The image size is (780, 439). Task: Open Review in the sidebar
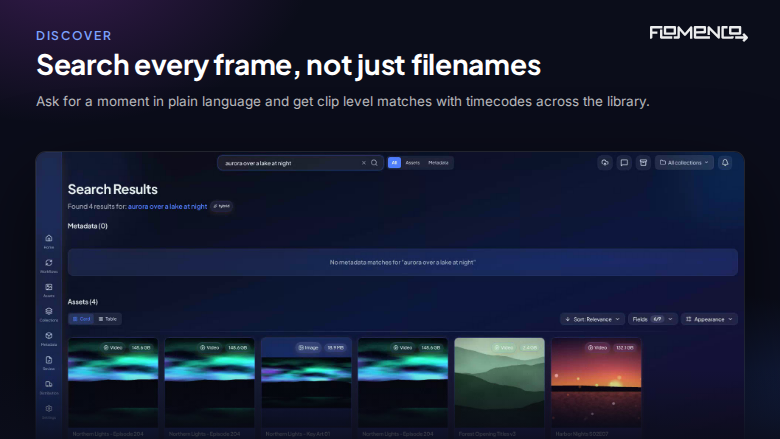point(49,363)
